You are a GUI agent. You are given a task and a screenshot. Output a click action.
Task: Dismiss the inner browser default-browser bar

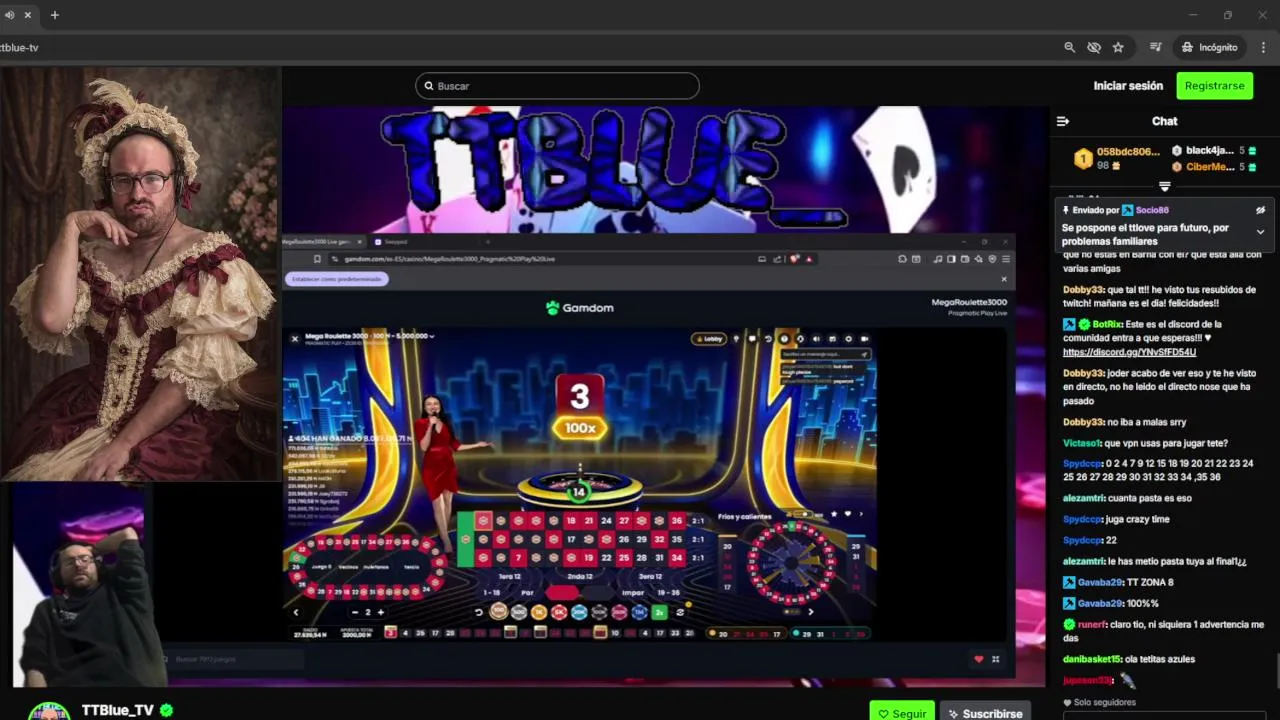1004,279
